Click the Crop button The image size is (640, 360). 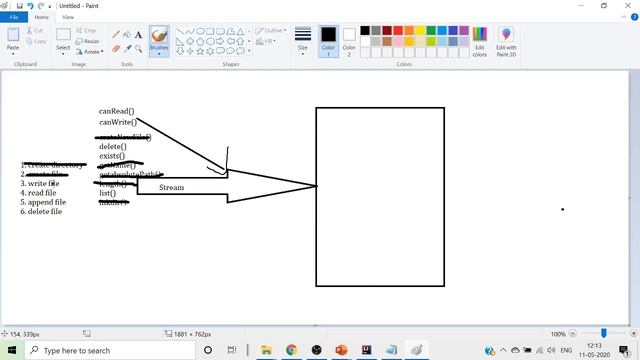pos(86,31)
